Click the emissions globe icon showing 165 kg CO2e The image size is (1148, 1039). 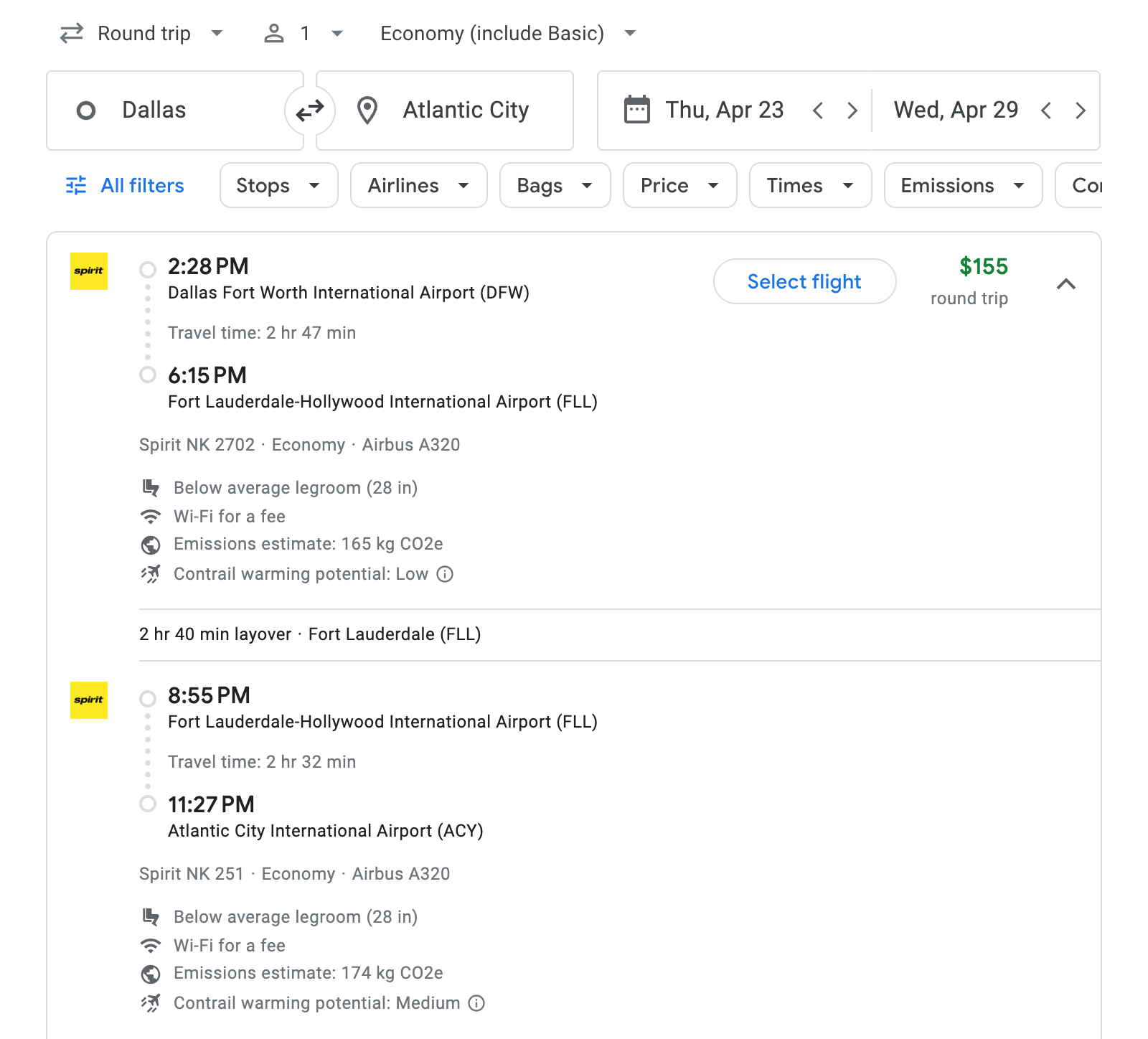point(150,544)
